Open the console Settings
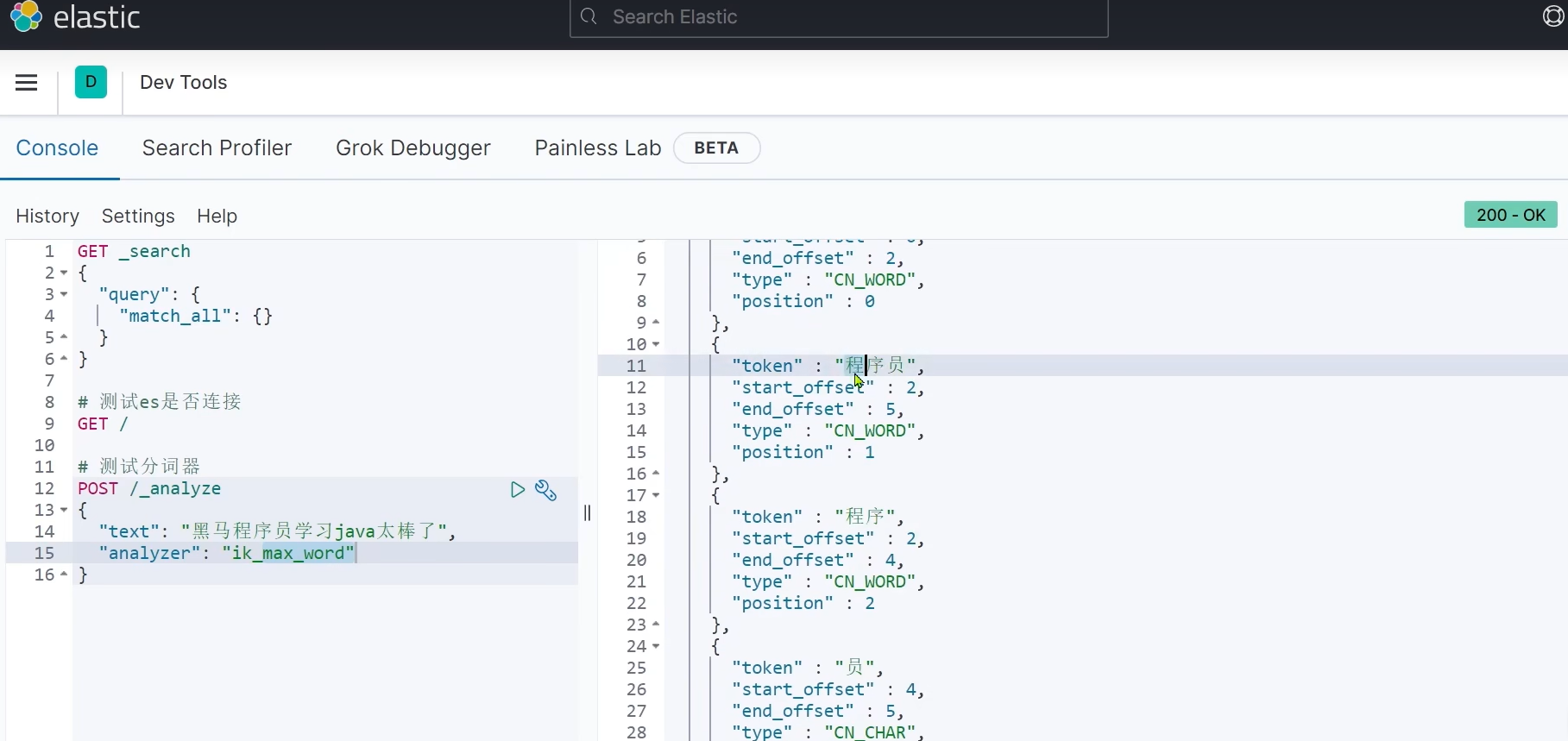The image size is (1568, 741). click(x=138, y=216)
